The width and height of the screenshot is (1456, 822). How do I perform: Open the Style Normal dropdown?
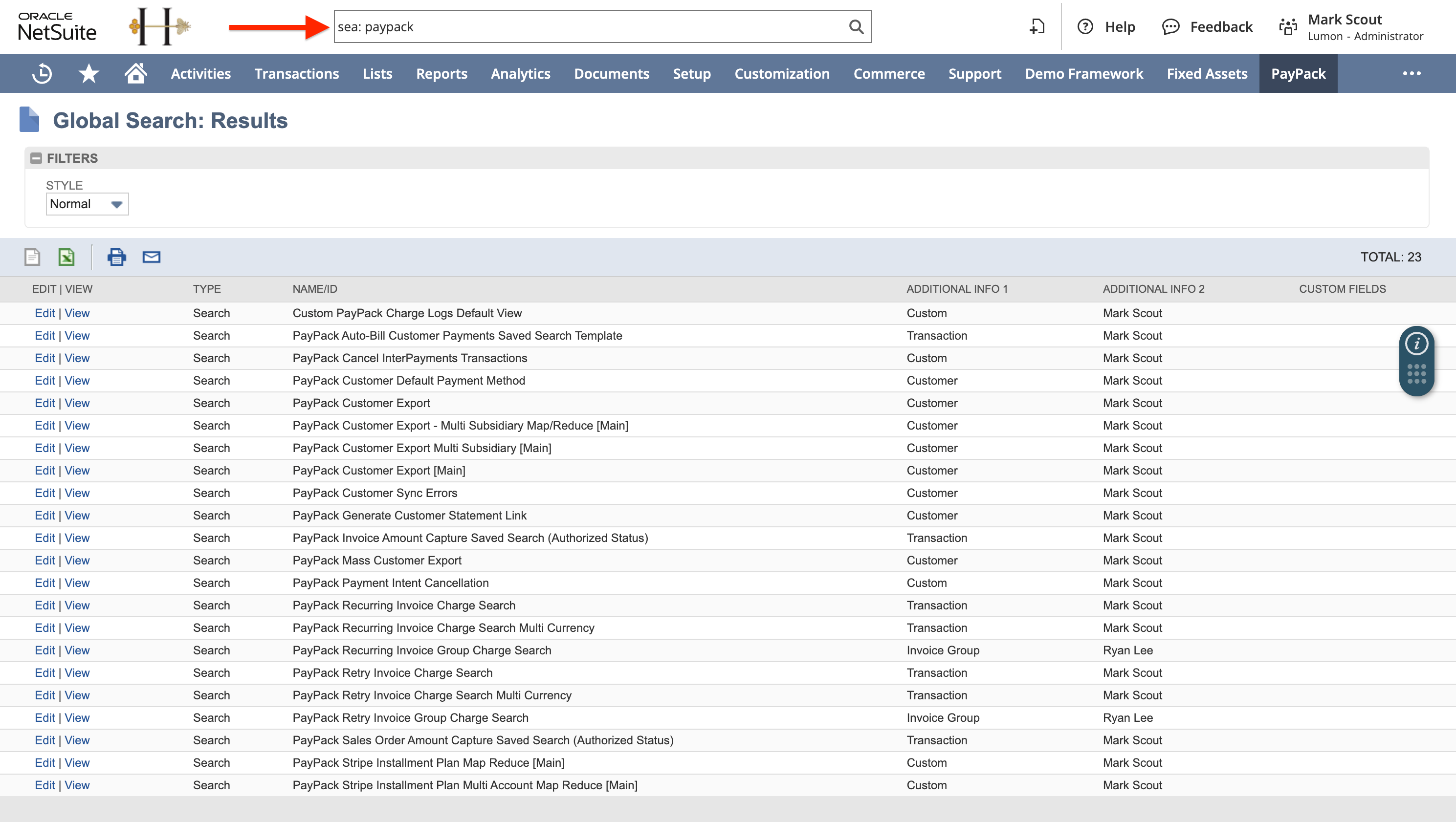(87, 204)
